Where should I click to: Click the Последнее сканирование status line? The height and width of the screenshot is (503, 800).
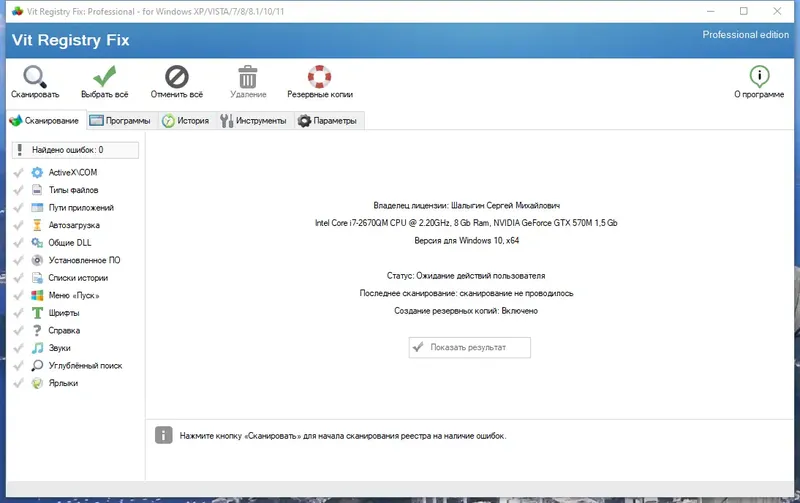[x=466, y=293]
